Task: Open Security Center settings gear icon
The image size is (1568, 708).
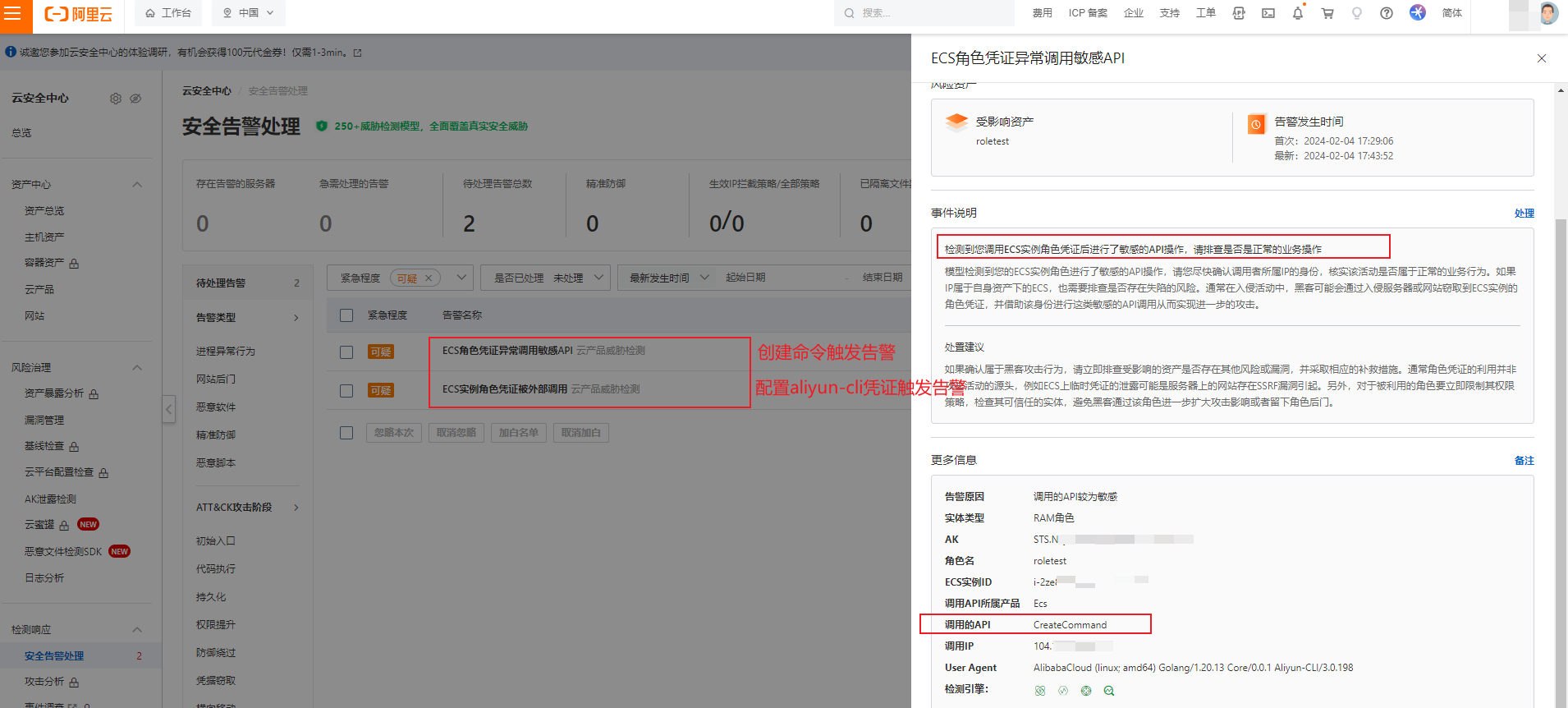Action: click(116, 99)
